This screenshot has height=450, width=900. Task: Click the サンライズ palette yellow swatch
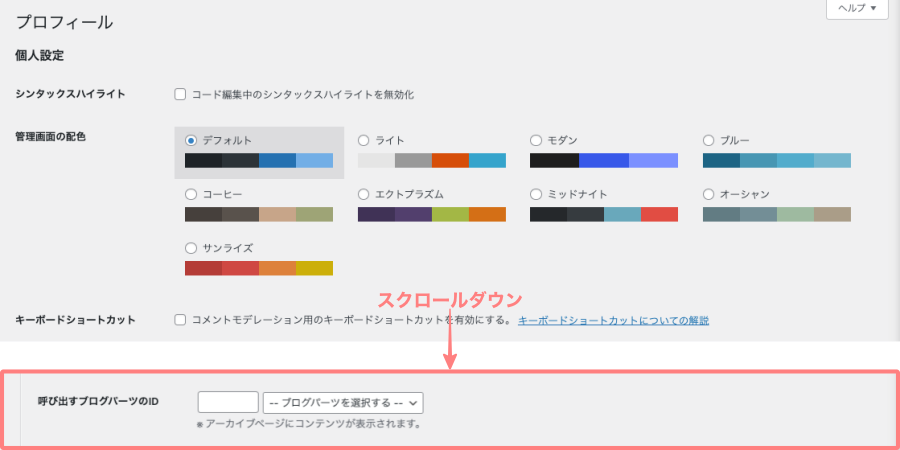click(x=314, y=268)
